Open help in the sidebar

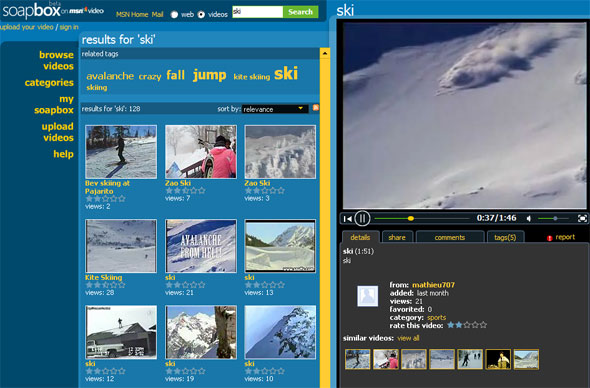(63, 154)
